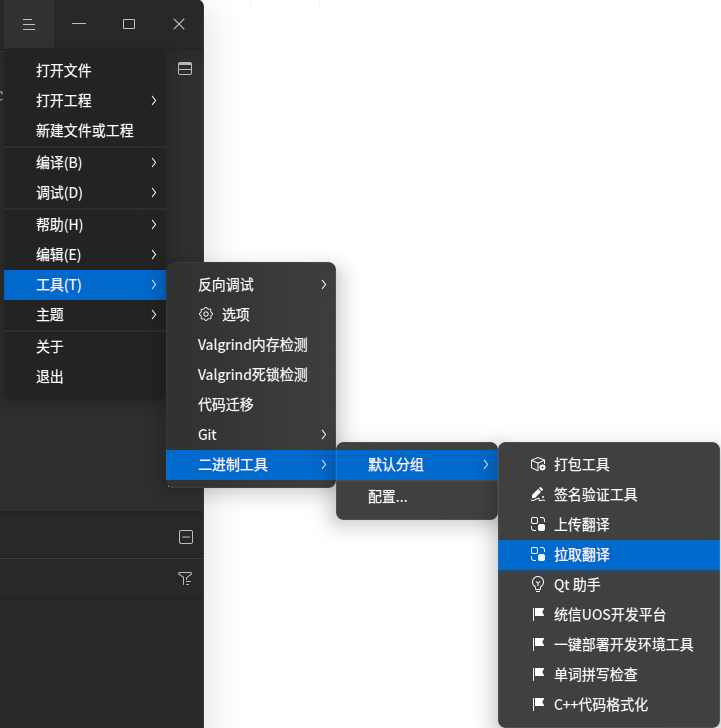Select 打开文件 in main menu
The width and height of the screenshot is (721, 728).
pyautogui.click(x=64, y=71)
